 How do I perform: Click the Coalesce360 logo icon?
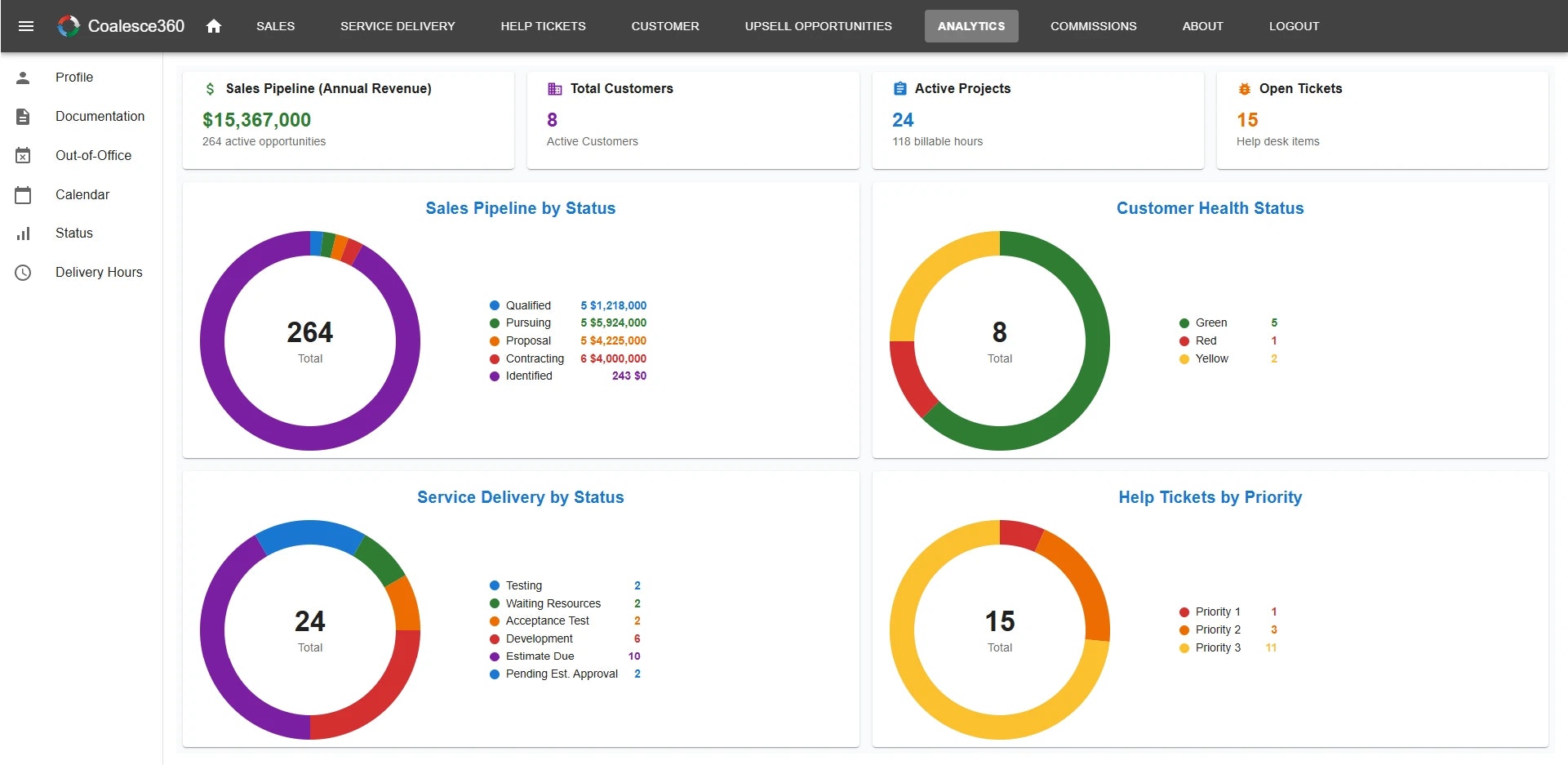[x=69, y=26]
